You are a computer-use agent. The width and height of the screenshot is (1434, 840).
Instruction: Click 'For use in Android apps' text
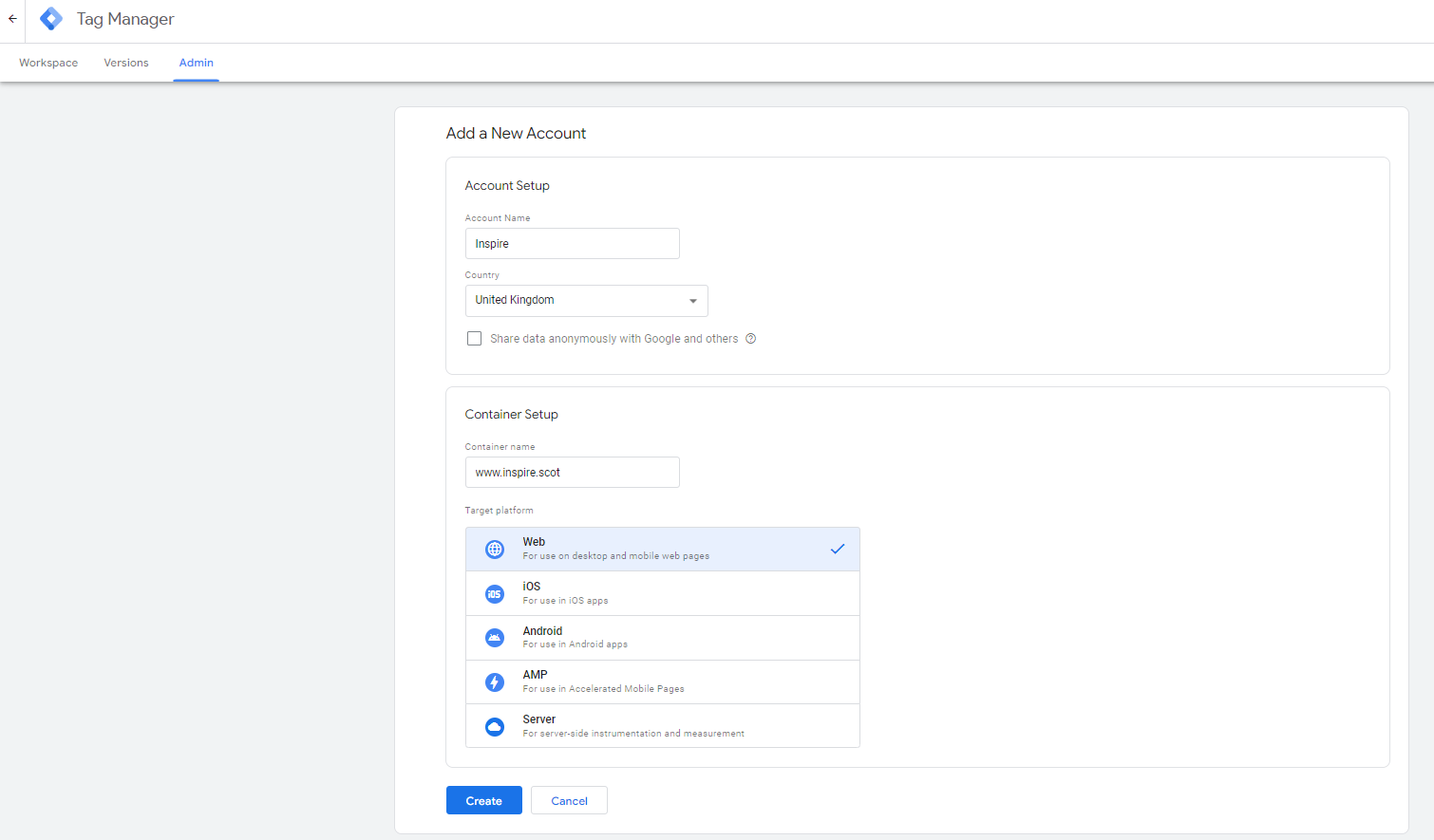coord(575,644)
